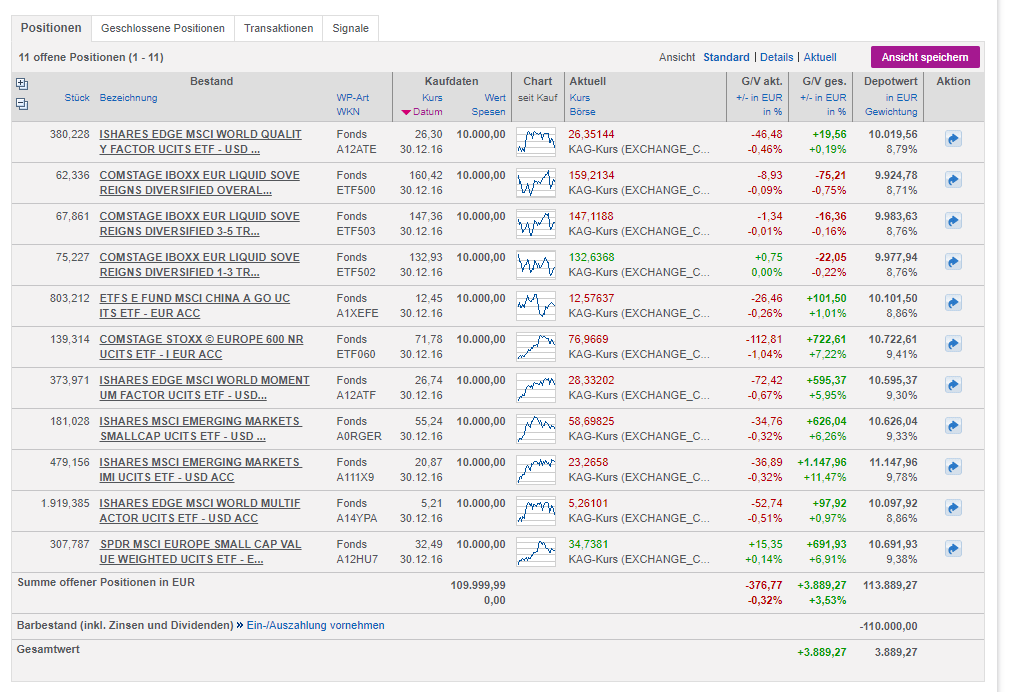Expand all positions with plus icon
The image size is (1011, 692).
[23, 84]
